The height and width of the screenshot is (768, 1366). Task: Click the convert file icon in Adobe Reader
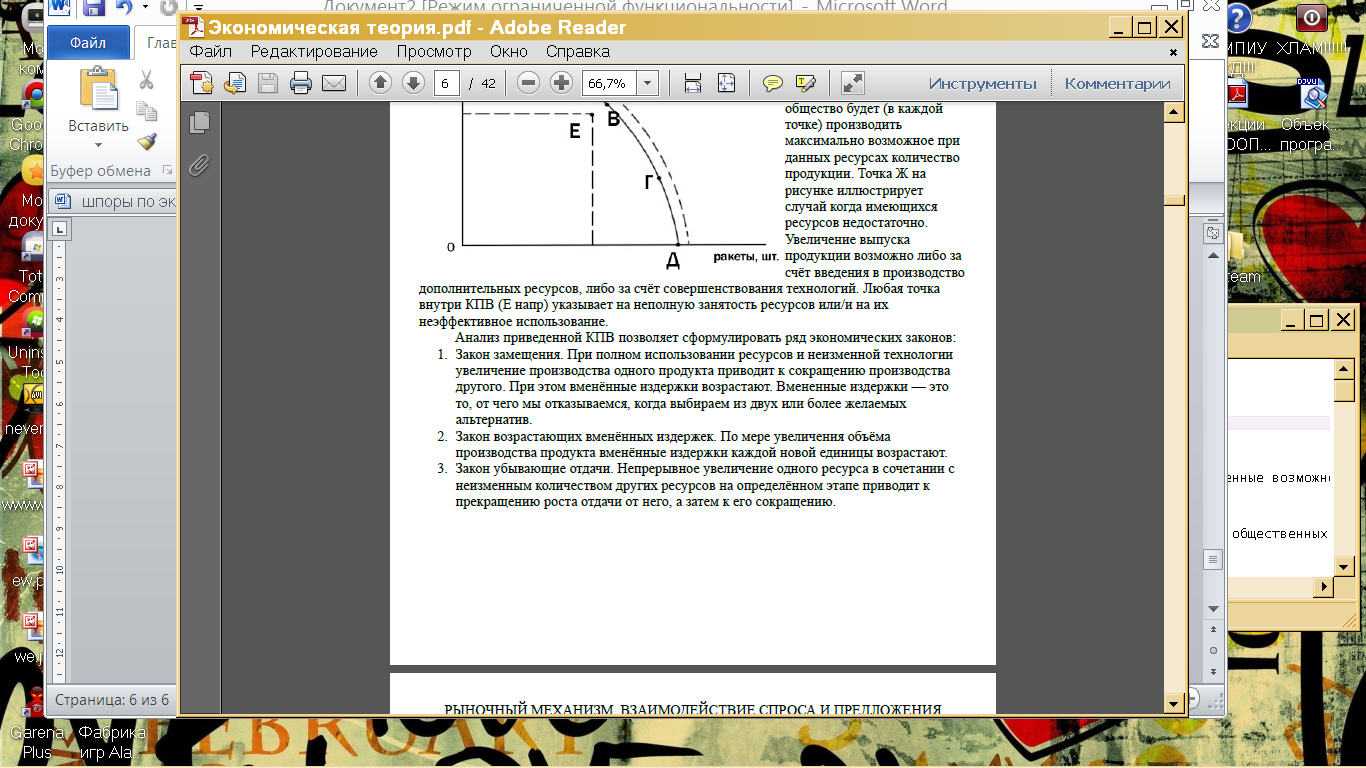point(235,83)
